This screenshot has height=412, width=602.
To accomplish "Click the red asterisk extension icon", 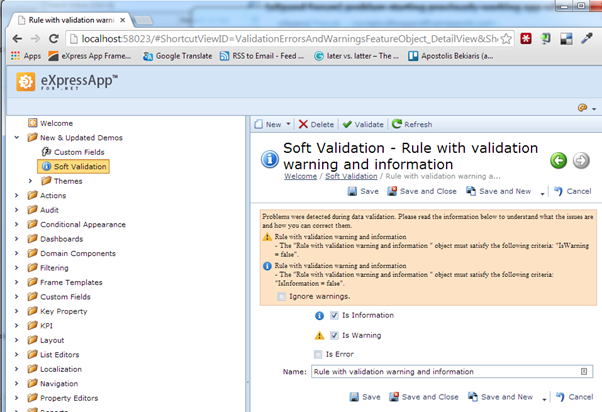I will pos(526,38).
